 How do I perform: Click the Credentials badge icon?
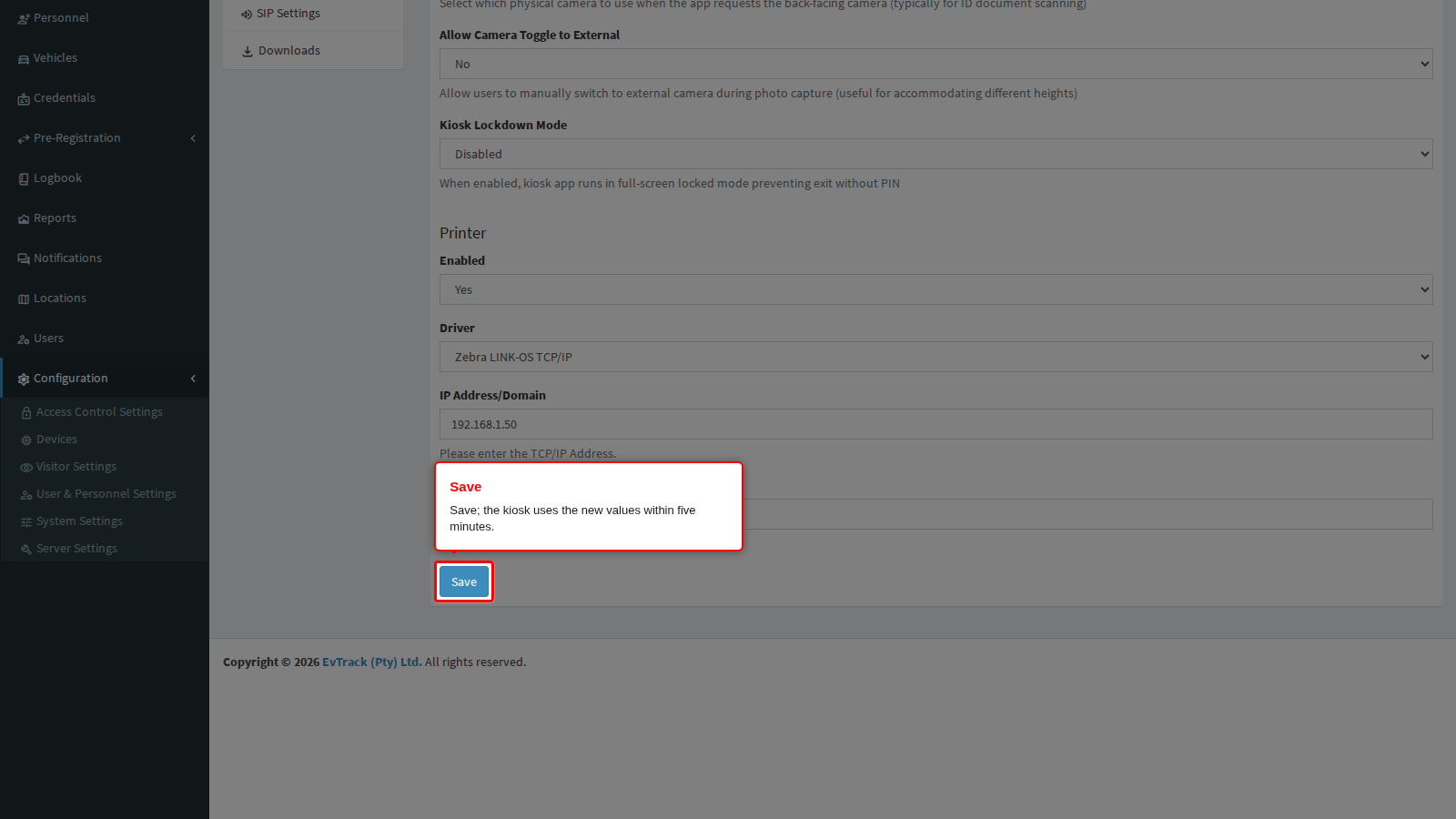point(24,98)
